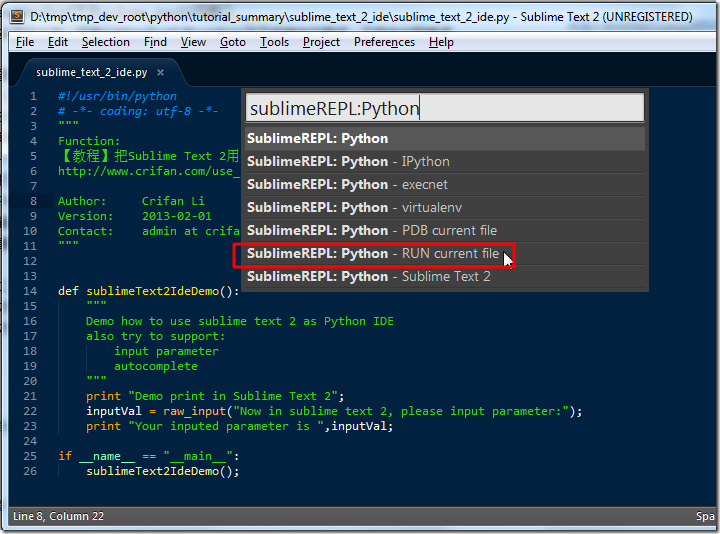Screen dimensions: 720x534
Task: Click the 'Crifan Li' author name
Action: 173,201
